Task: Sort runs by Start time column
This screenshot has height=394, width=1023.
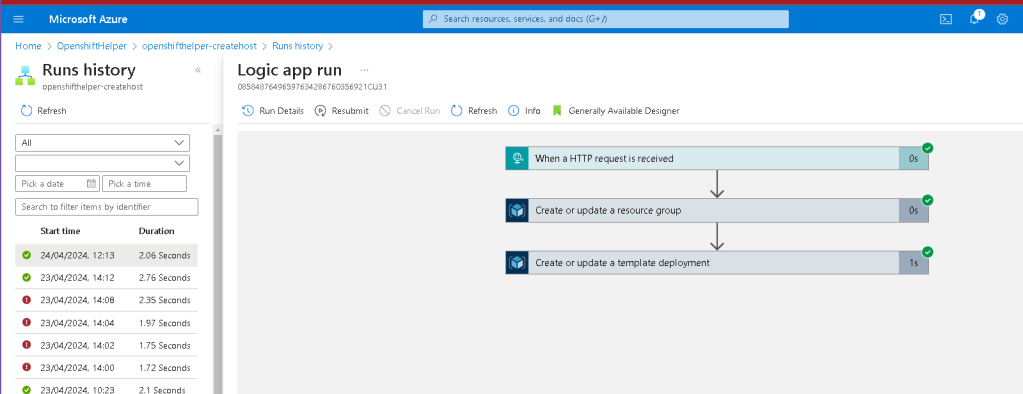Action: point(61,231)
